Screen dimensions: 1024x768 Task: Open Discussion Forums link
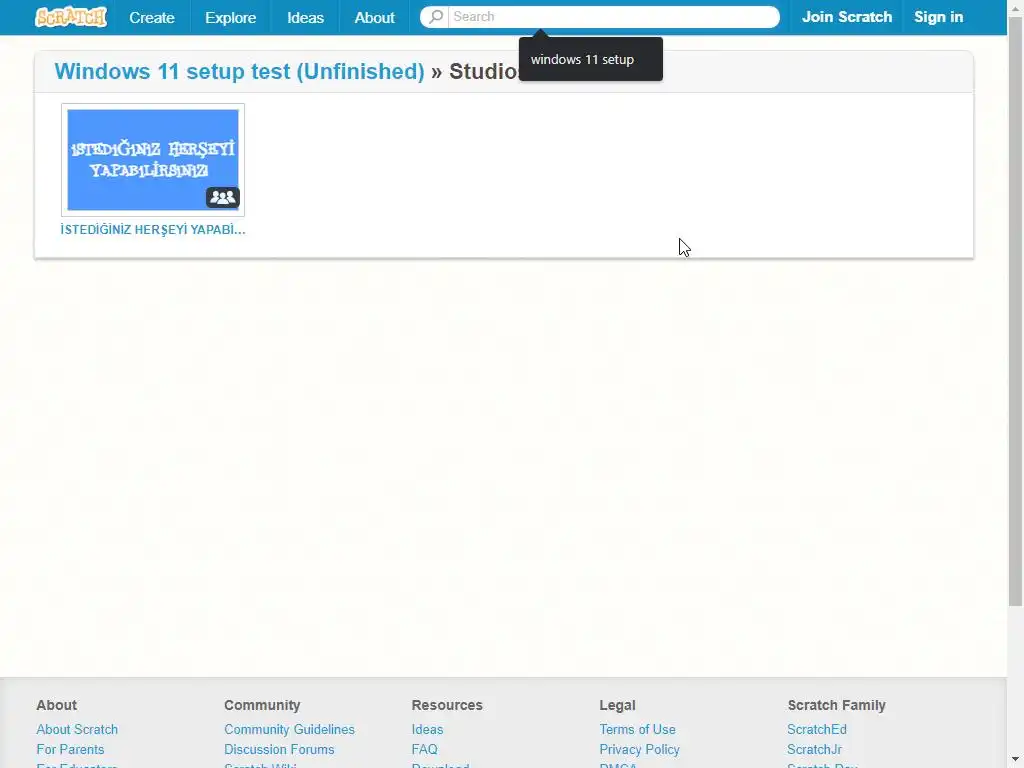[x=279, y=750]
